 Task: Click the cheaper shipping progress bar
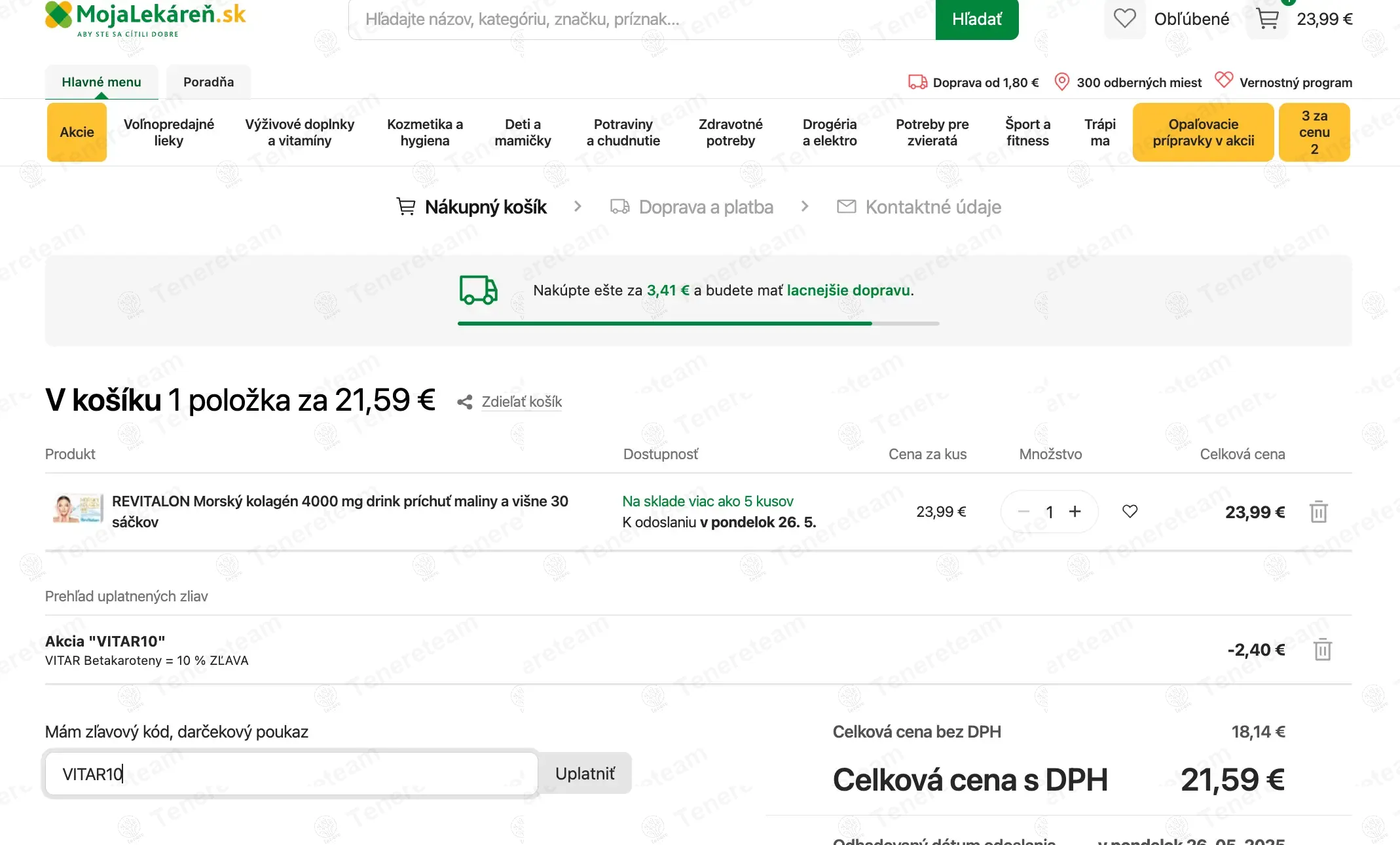pos(698,324)
